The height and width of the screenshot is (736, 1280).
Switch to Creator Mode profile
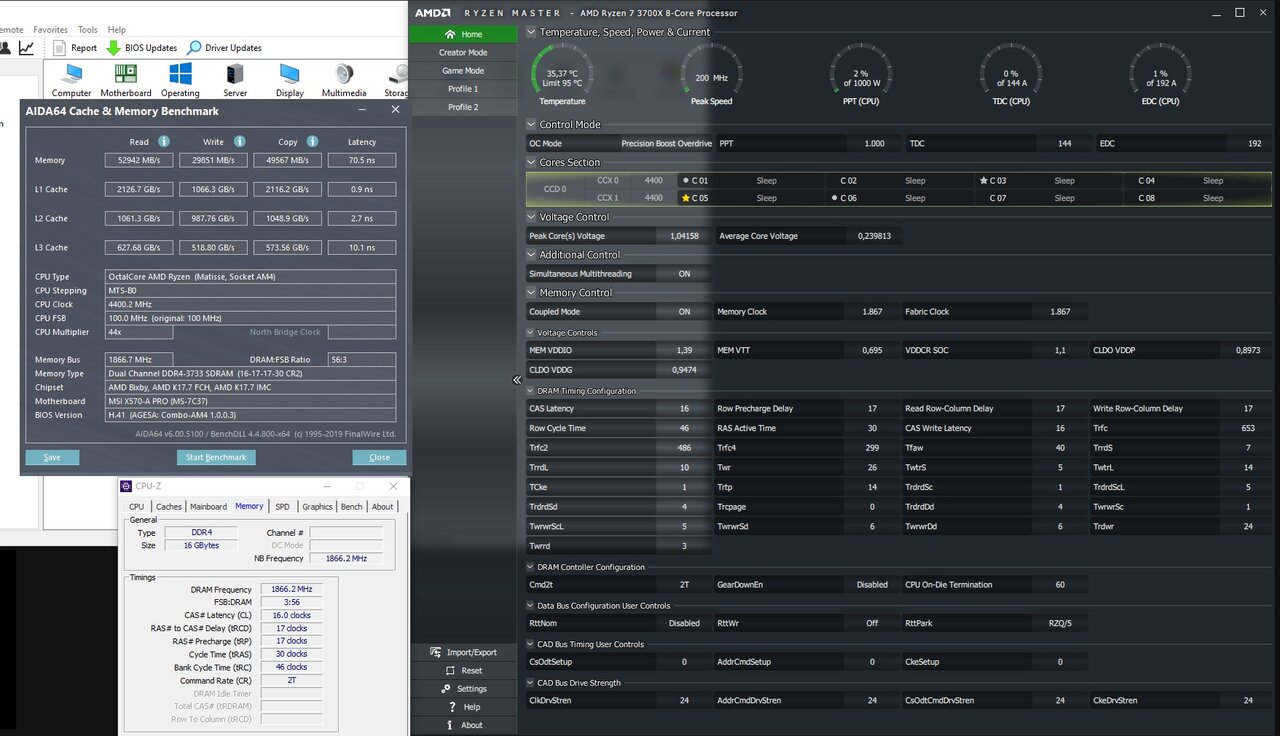pyautogui.click(x=463, y=53)
